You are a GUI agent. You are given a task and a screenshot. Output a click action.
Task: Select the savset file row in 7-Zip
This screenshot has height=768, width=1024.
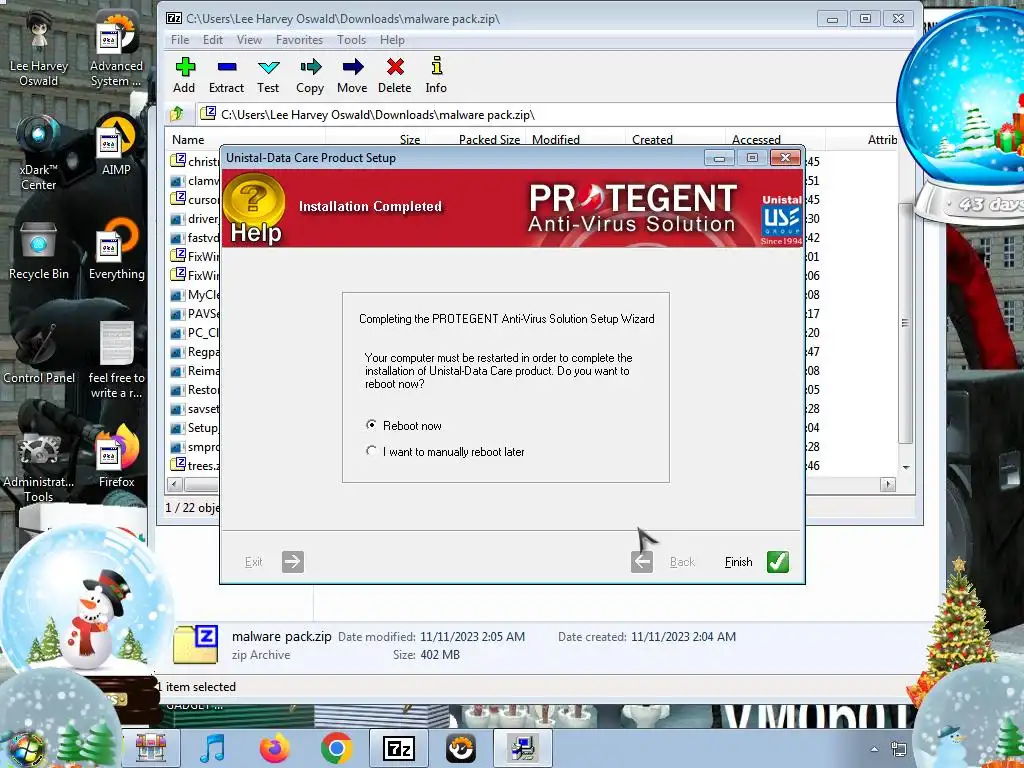pyautogui.click(x=195, y=409)
